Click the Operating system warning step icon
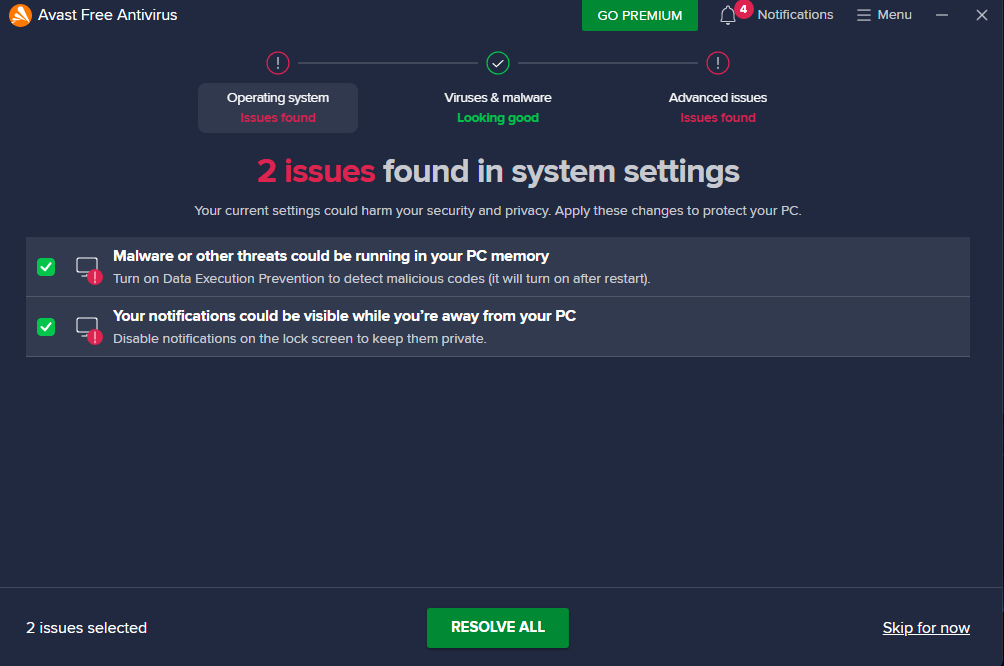The image size is (1004, 666). tap(278, 63)
